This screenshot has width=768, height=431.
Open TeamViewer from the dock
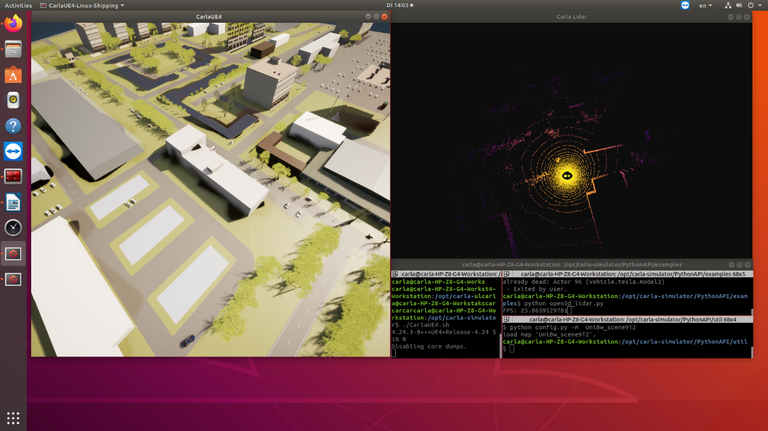point(13,152)
